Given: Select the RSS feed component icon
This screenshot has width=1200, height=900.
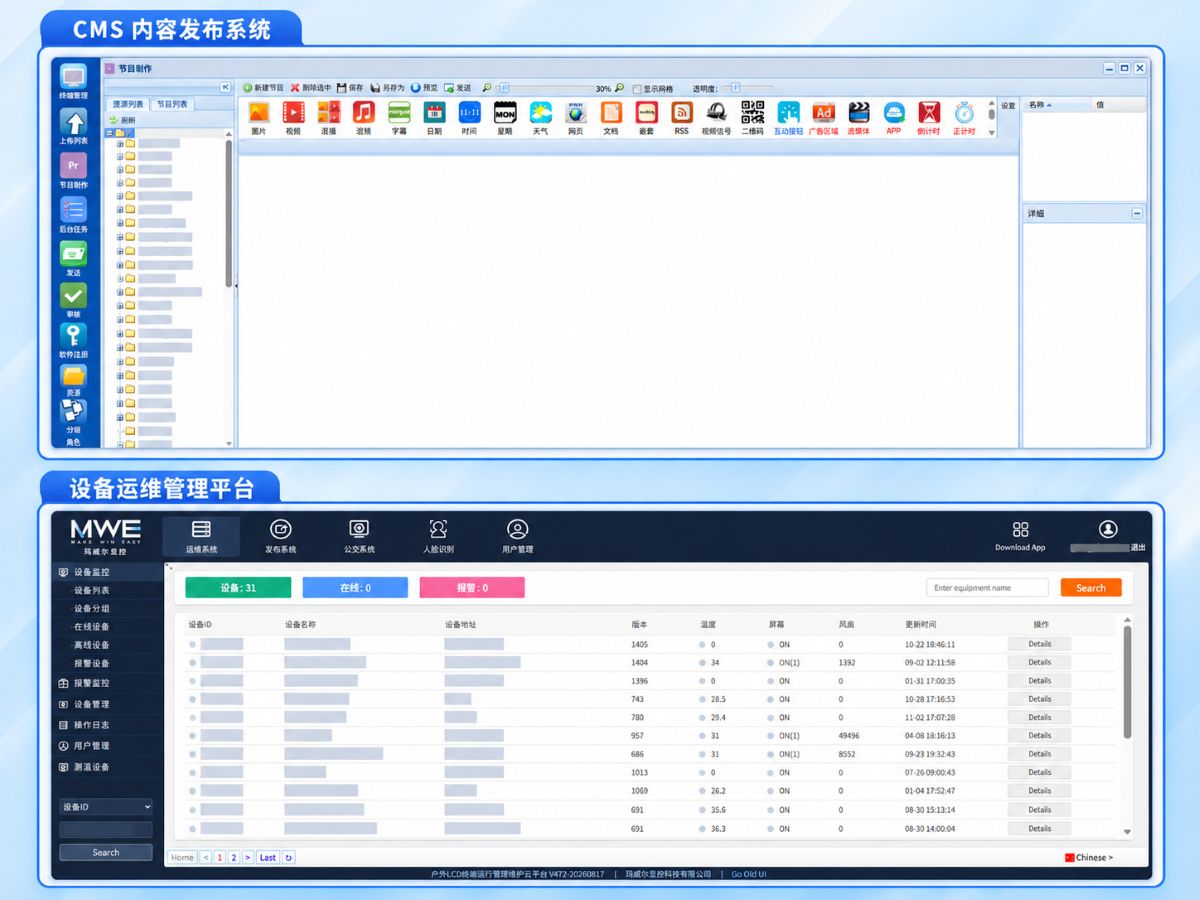Looking at the screenshot, I should [681, 117].
